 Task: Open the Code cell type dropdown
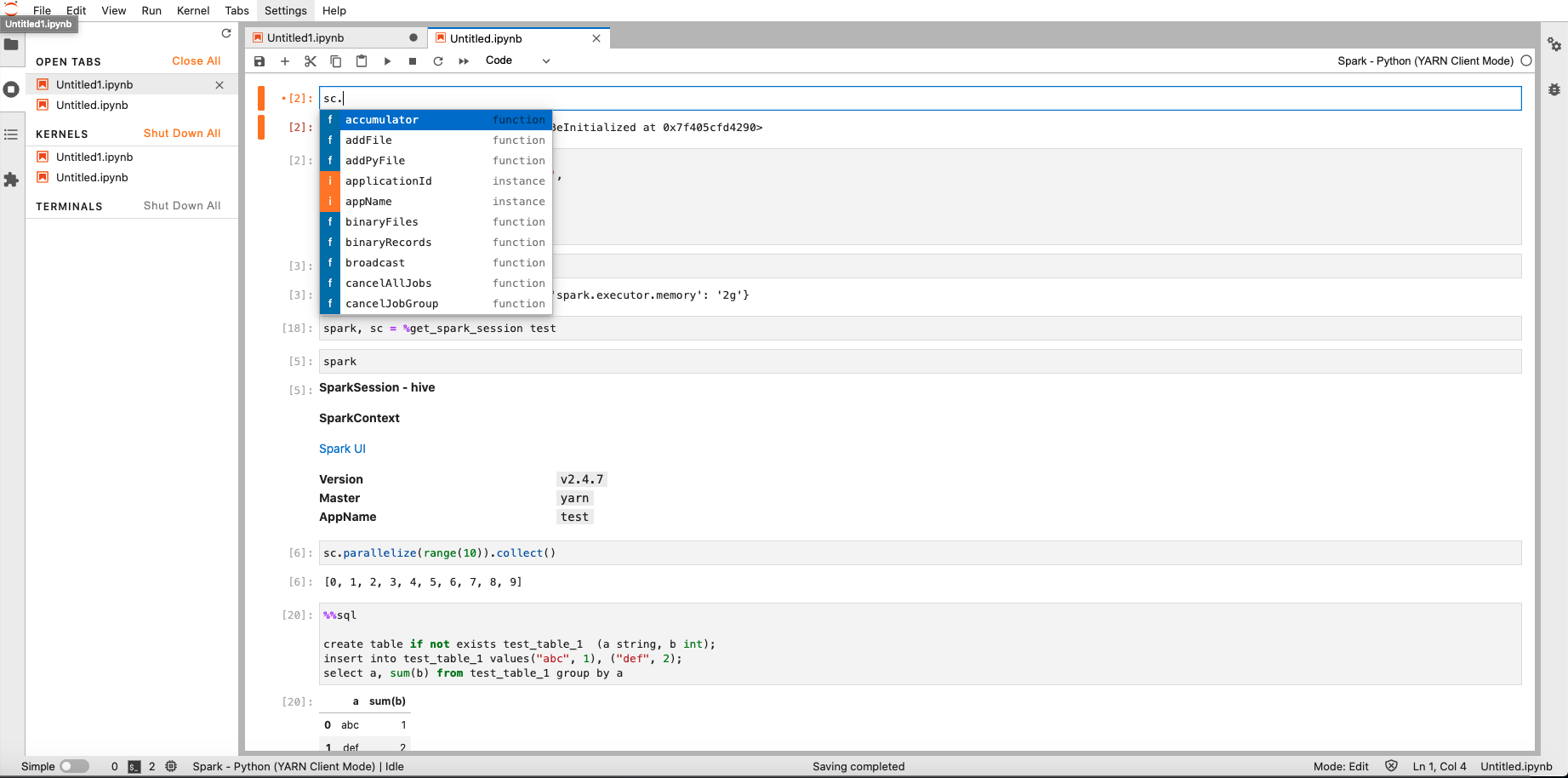coord(514,60)
